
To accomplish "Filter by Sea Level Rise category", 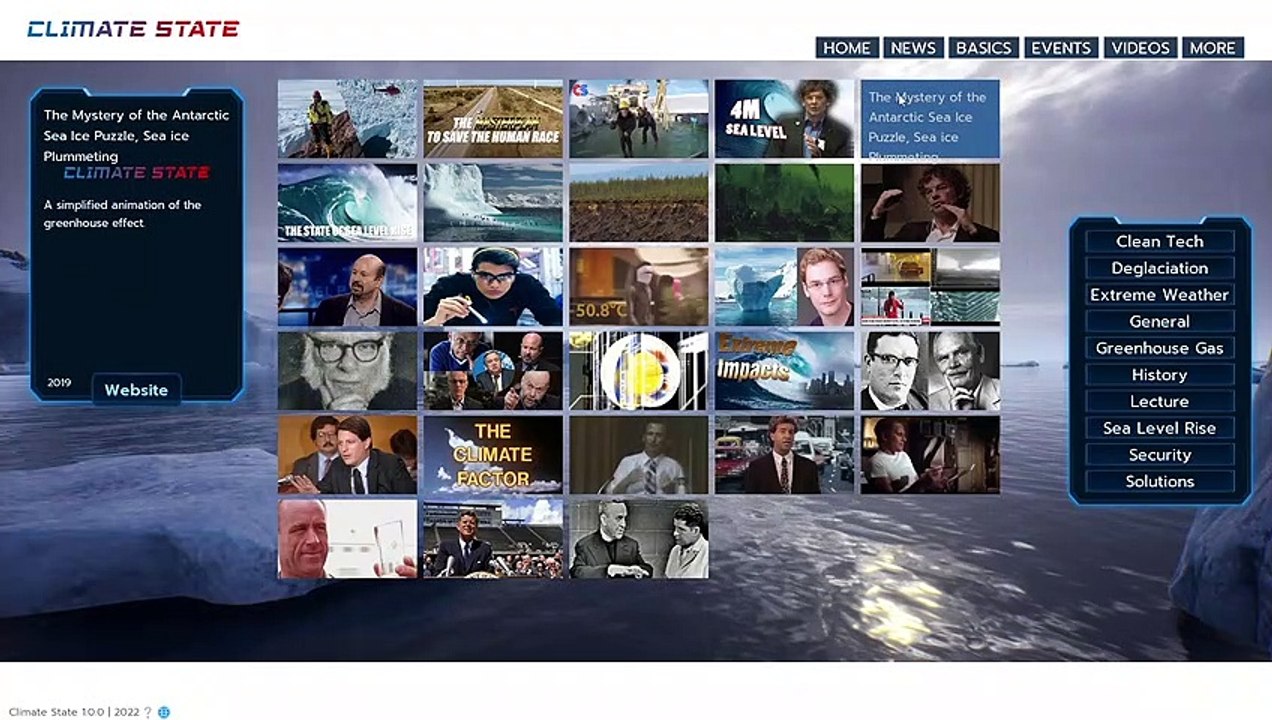I will [x=1160, y=428].
